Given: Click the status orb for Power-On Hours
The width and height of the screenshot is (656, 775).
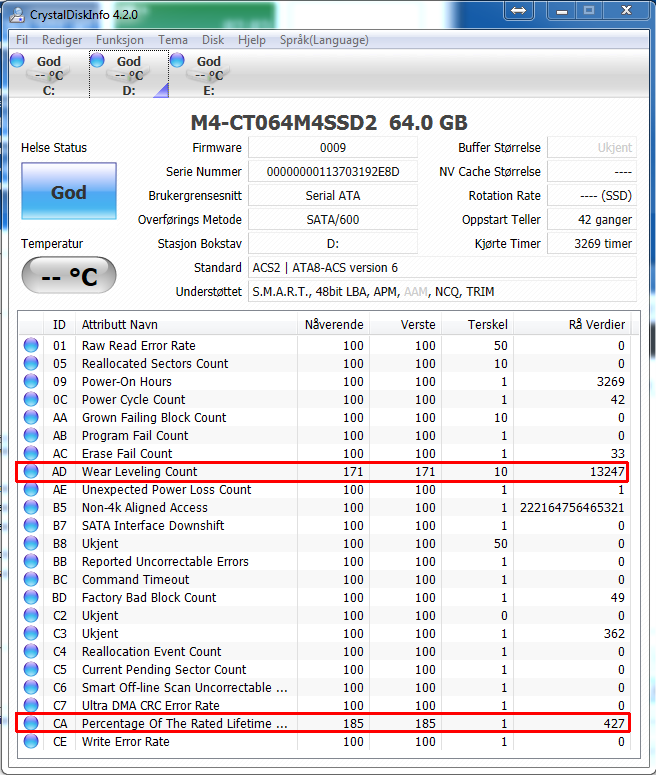Looking at the screenshot, I should pos(31,381).
